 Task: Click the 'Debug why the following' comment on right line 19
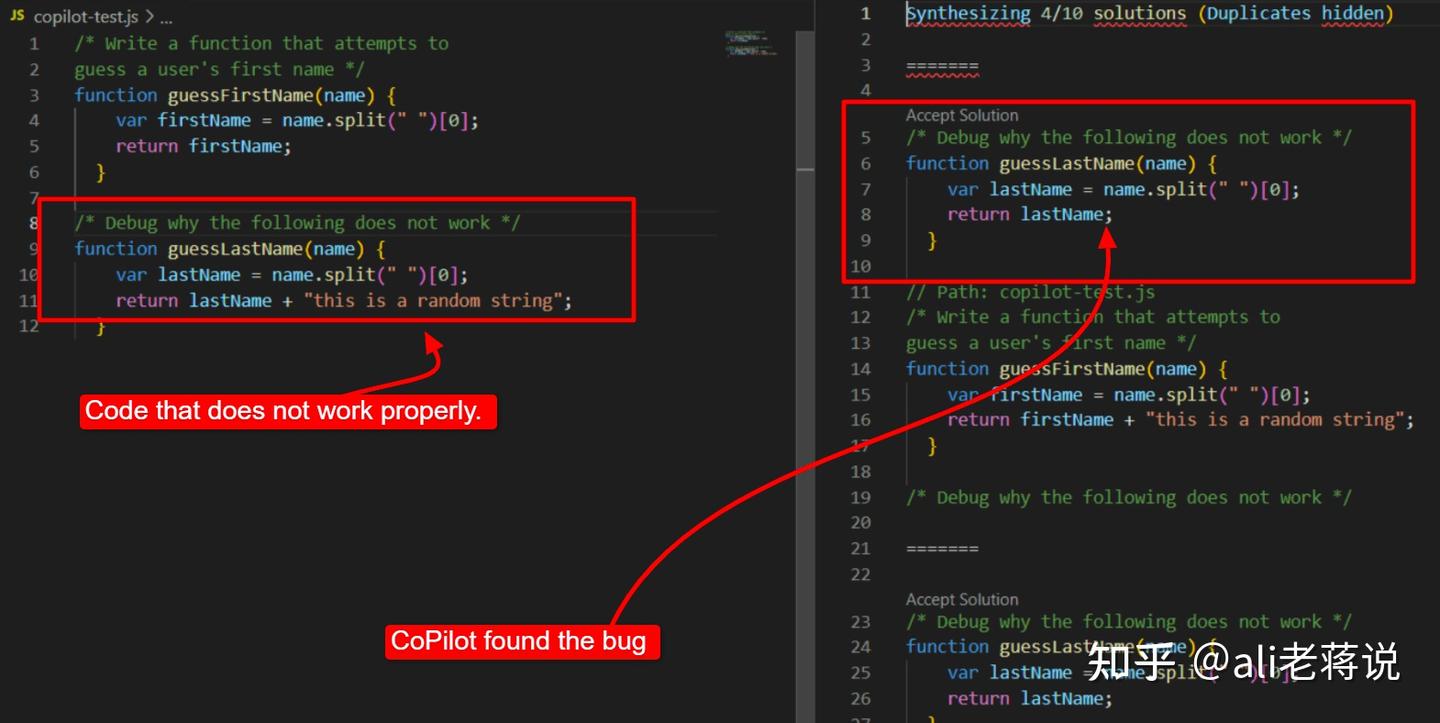pos(1129,498)
